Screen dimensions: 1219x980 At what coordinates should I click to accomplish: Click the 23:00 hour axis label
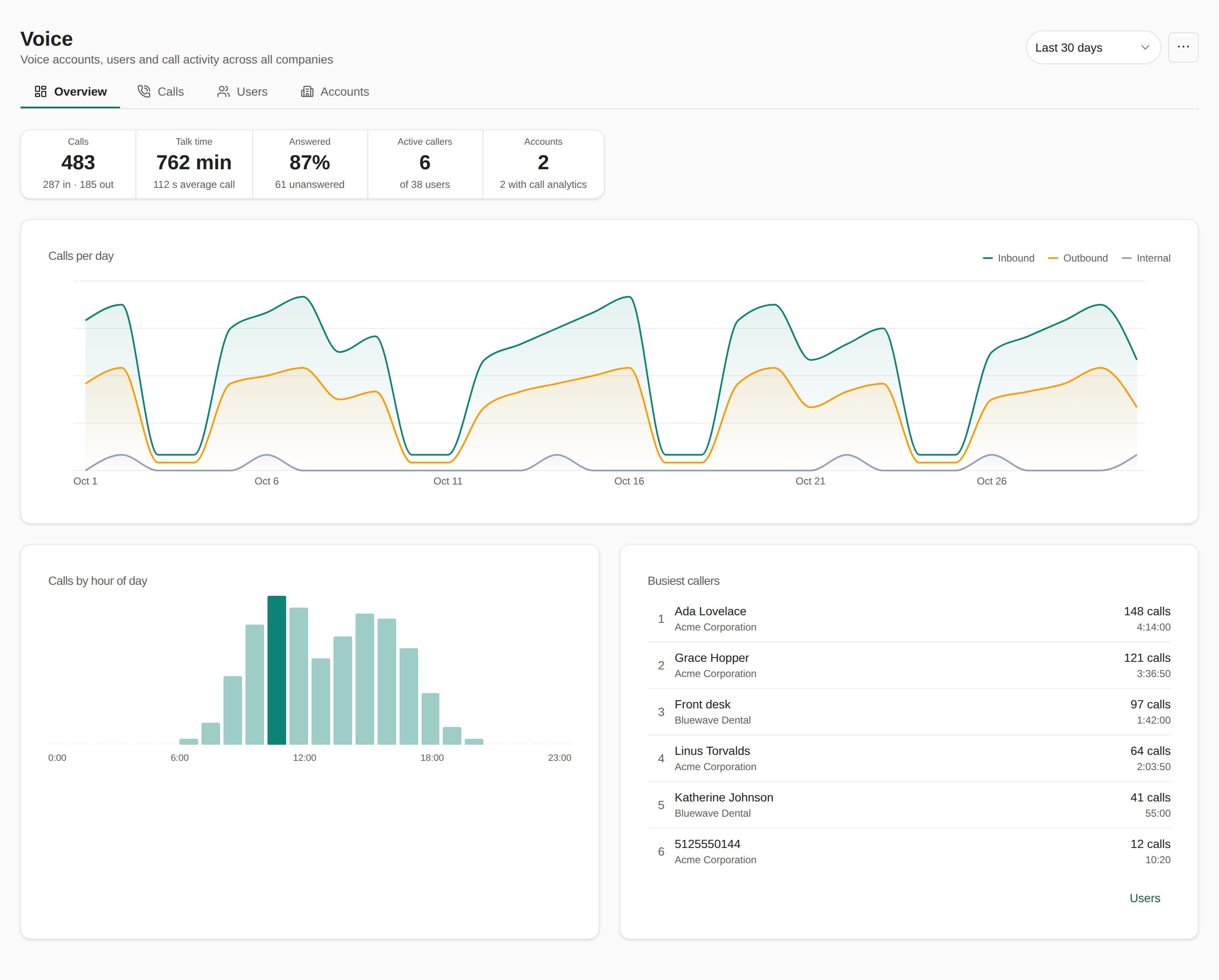click(559, 757)
